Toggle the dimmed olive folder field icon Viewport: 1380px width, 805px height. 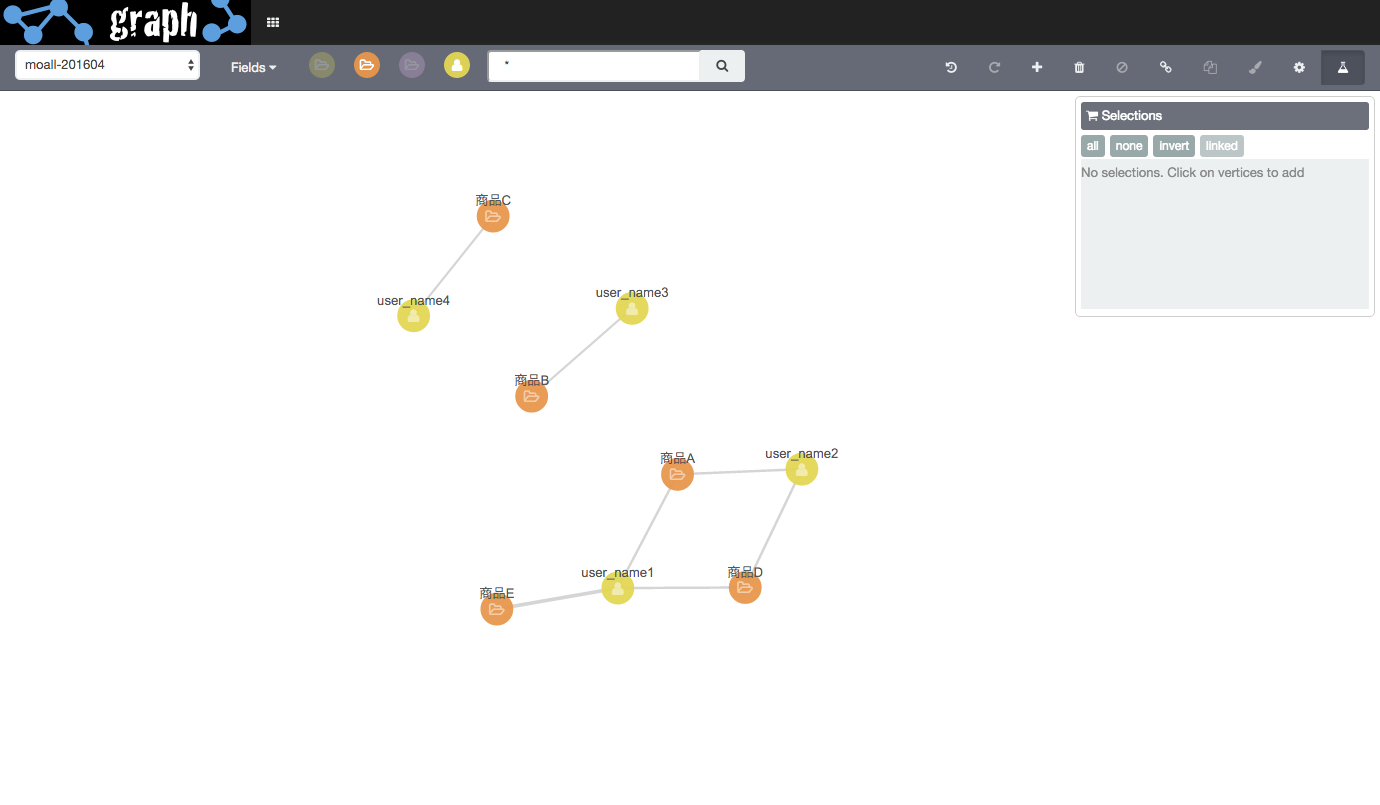coord(321,64)
